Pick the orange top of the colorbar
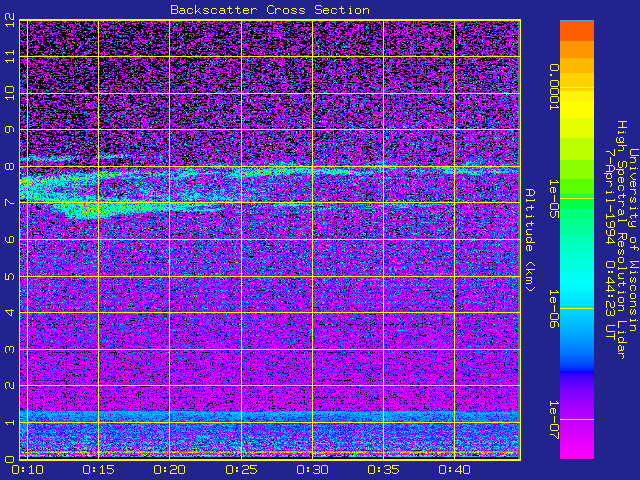Image resolution: width=640 pixels, height=480 pixels. [x=577, y=31]
